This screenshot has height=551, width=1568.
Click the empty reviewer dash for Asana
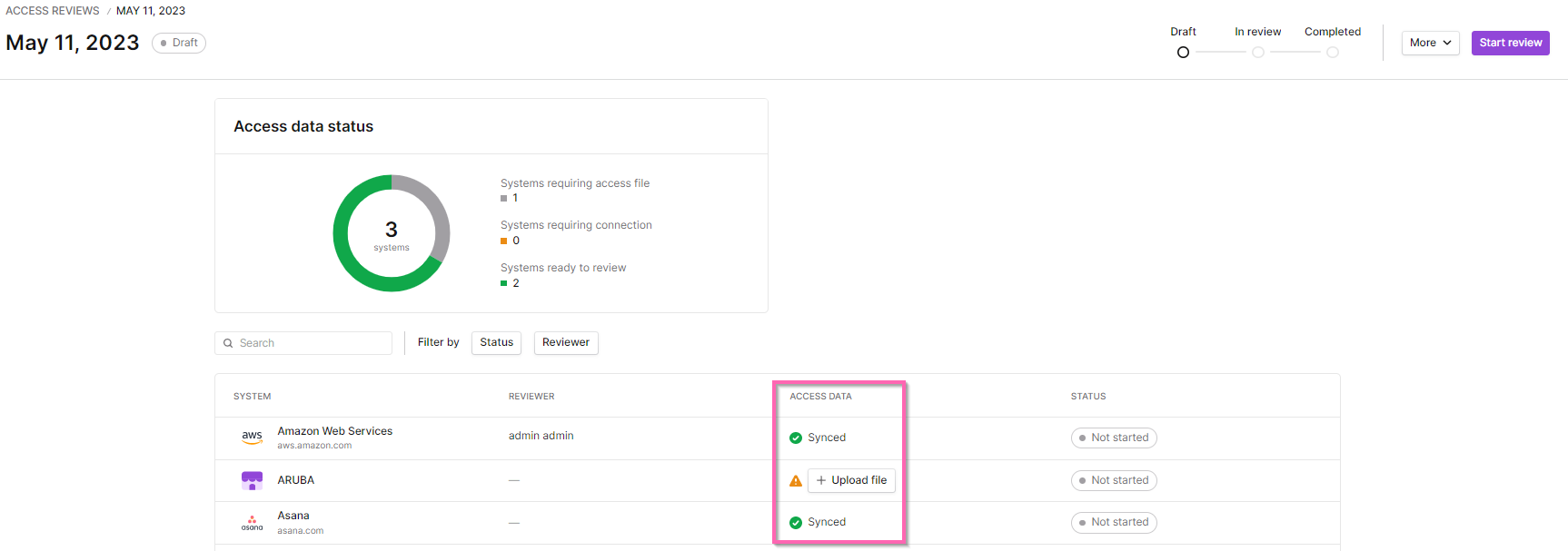click(514, 523)
